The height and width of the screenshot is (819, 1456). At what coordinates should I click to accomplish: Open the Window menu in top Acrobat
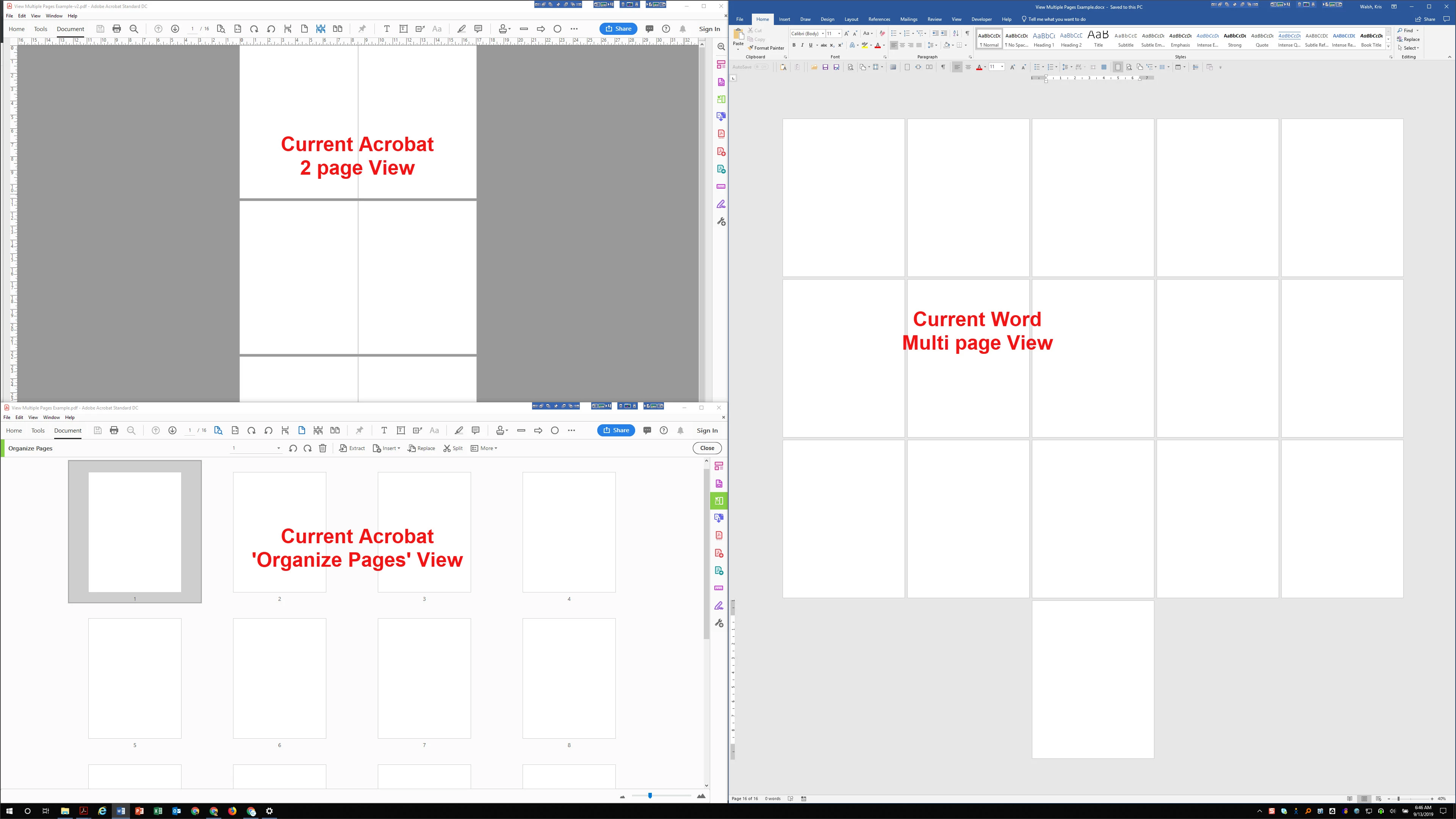tap(54, 16)
